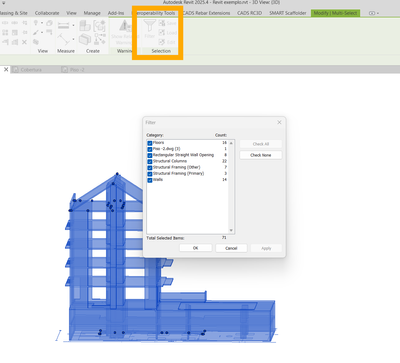Screen dimensions: 400x363
Task: Click the Walls count 14
Action: point(224,180)
